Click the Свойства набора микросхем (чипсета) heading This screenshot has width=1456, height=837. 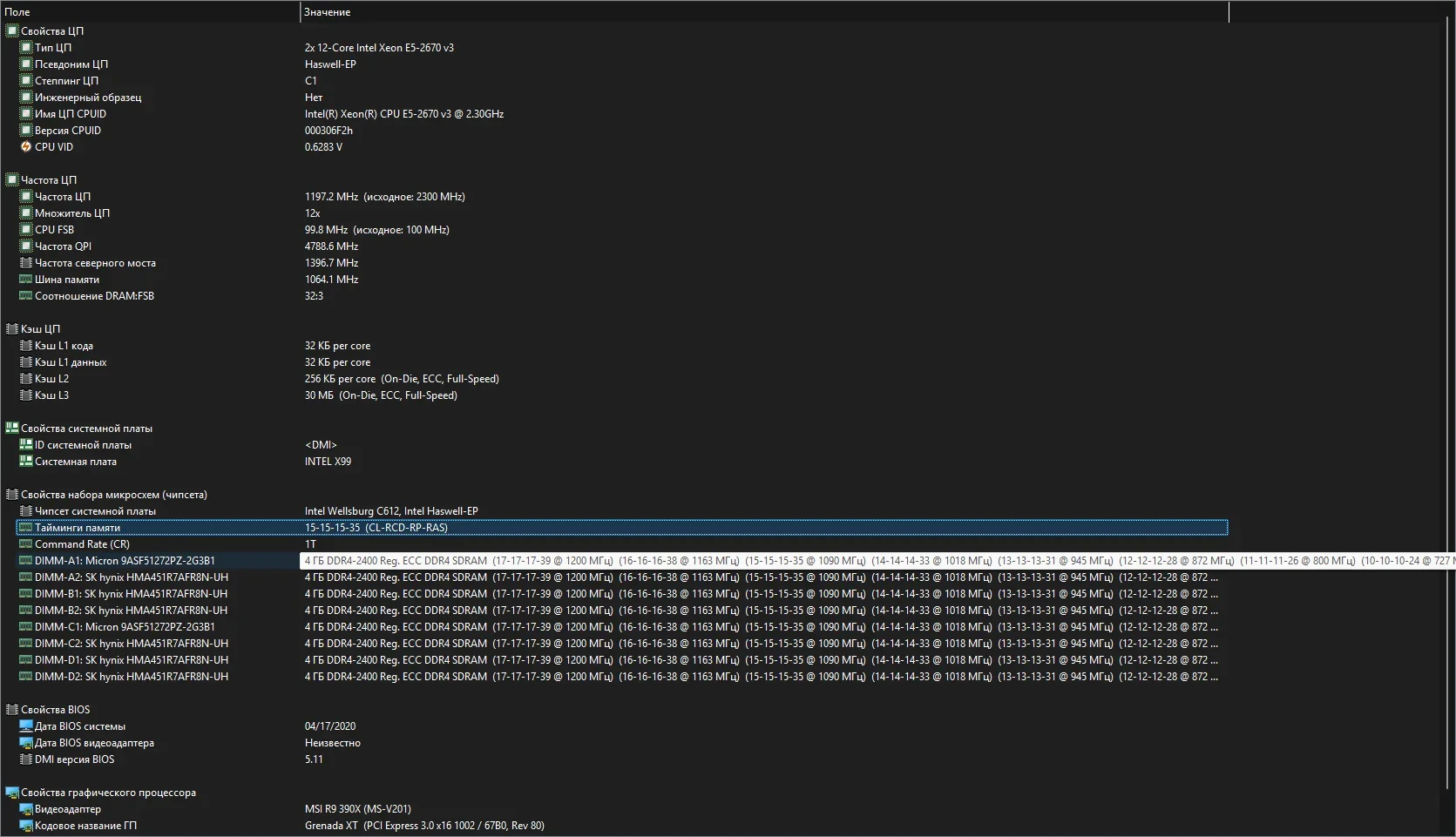[114, 495]
